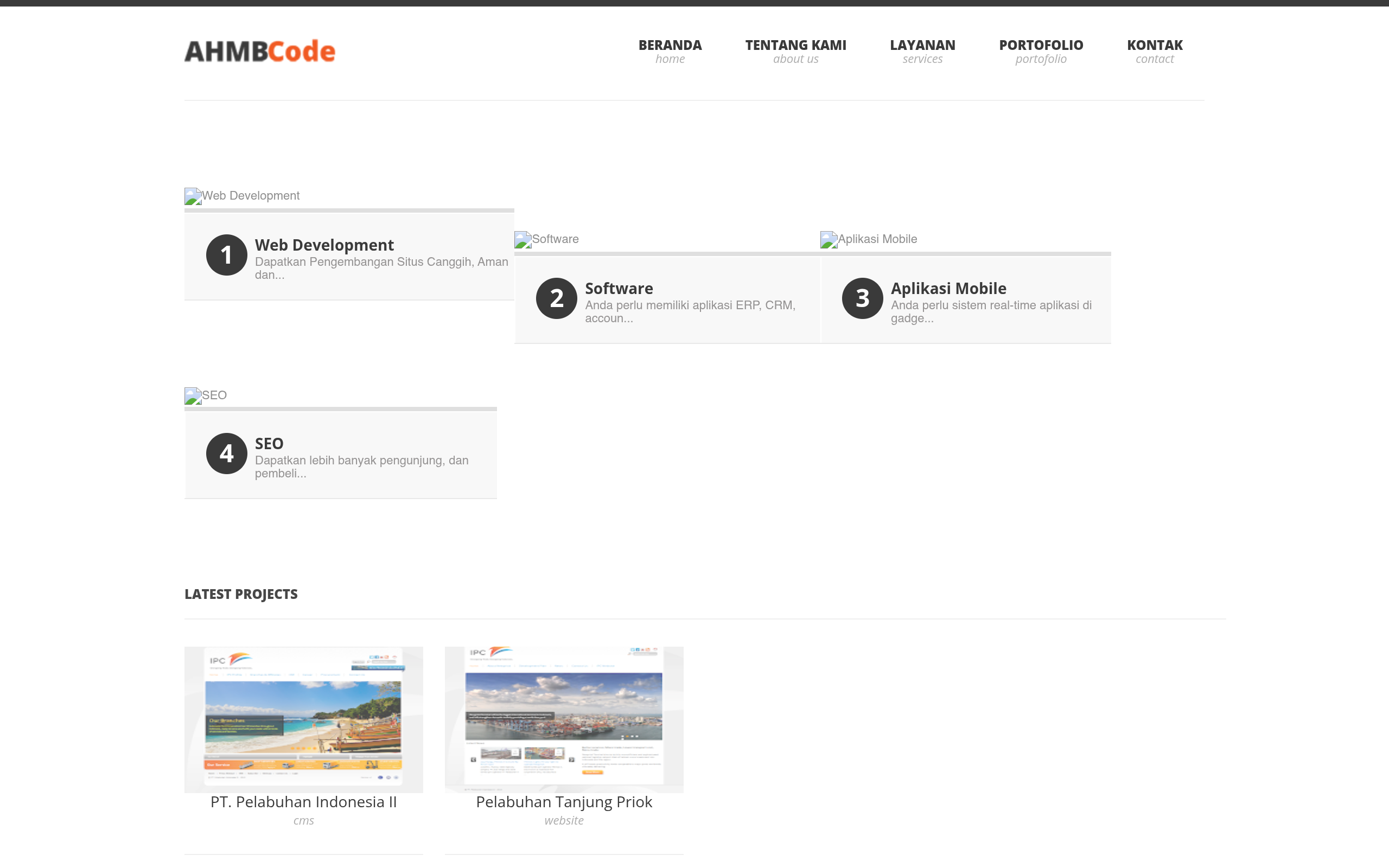
Task: Click 'Dapatkan lebih banyak pengunjung' text
Action: (361, 467)
